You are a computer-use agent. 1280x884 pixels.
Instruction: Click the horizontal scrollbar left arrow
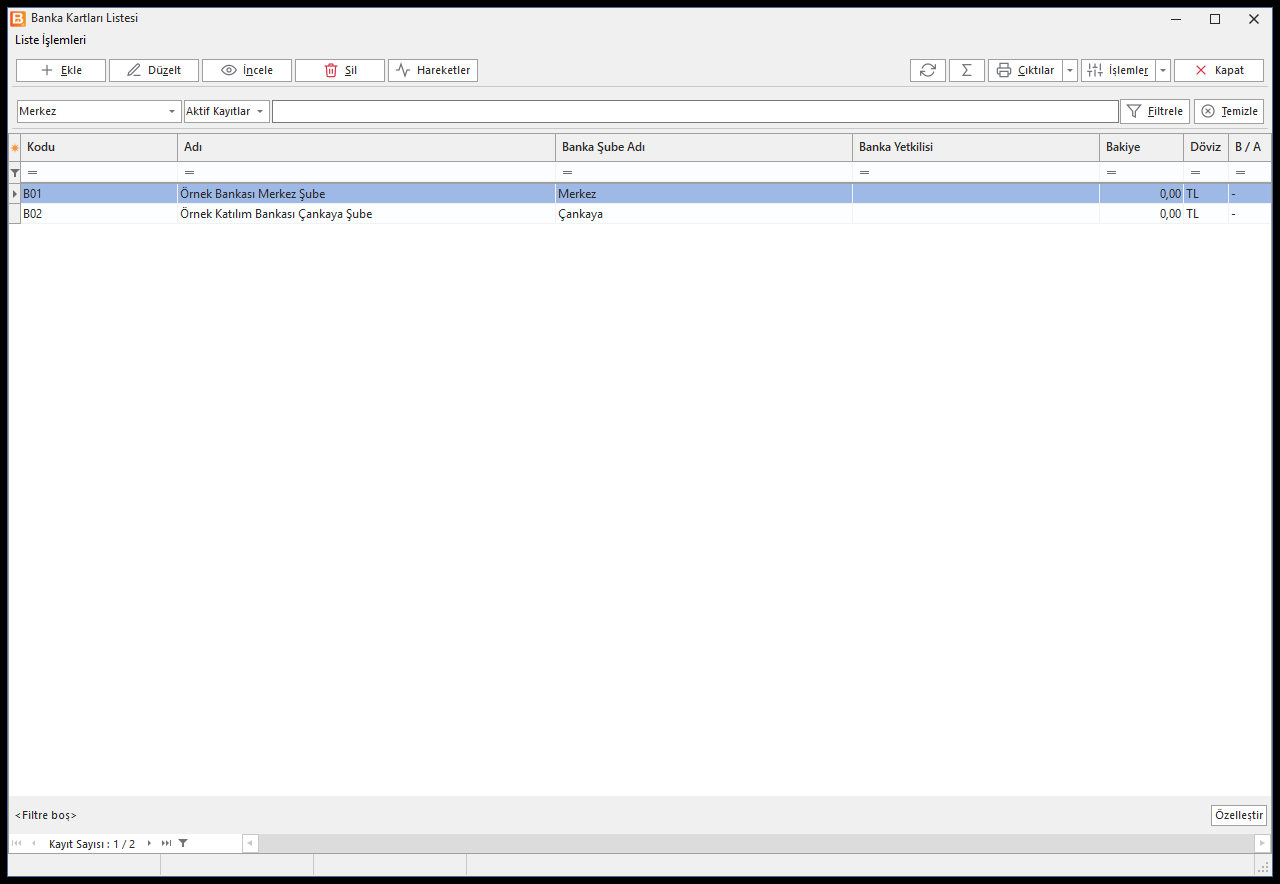(x=250, y=843)
